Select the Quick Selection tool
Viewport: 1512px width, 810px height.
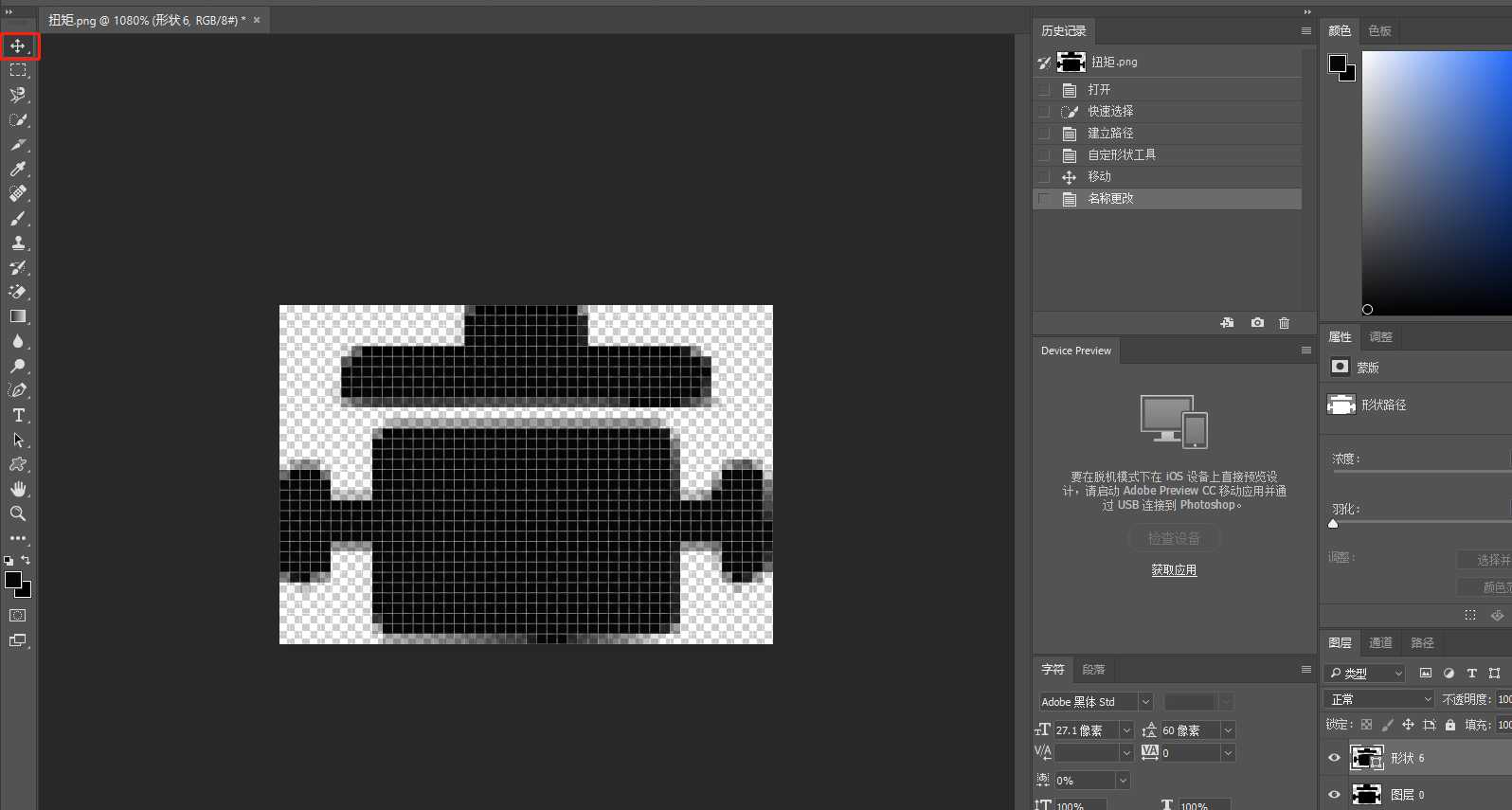point(18,119)
